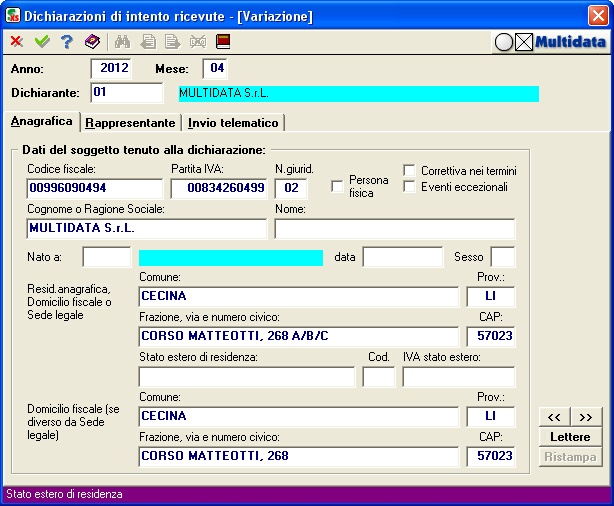Go to next record with >> button
Image resolution: width=614 pixels, height=506 pixels.
(x=586, y=417)
